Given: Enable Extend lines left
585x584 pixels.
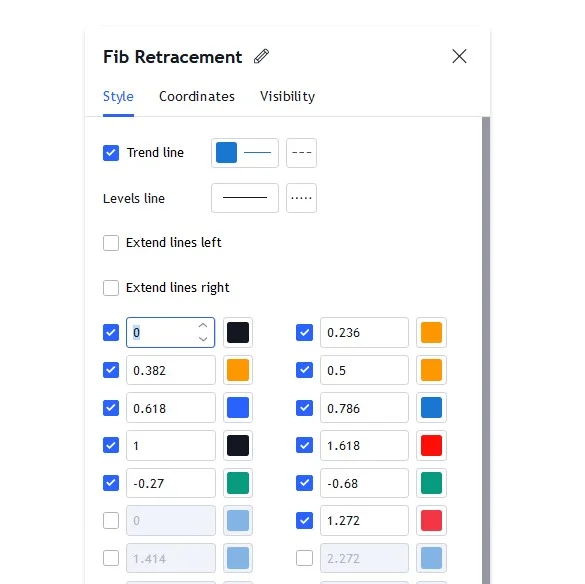Looking at the screenshot, I should point(111,243).
